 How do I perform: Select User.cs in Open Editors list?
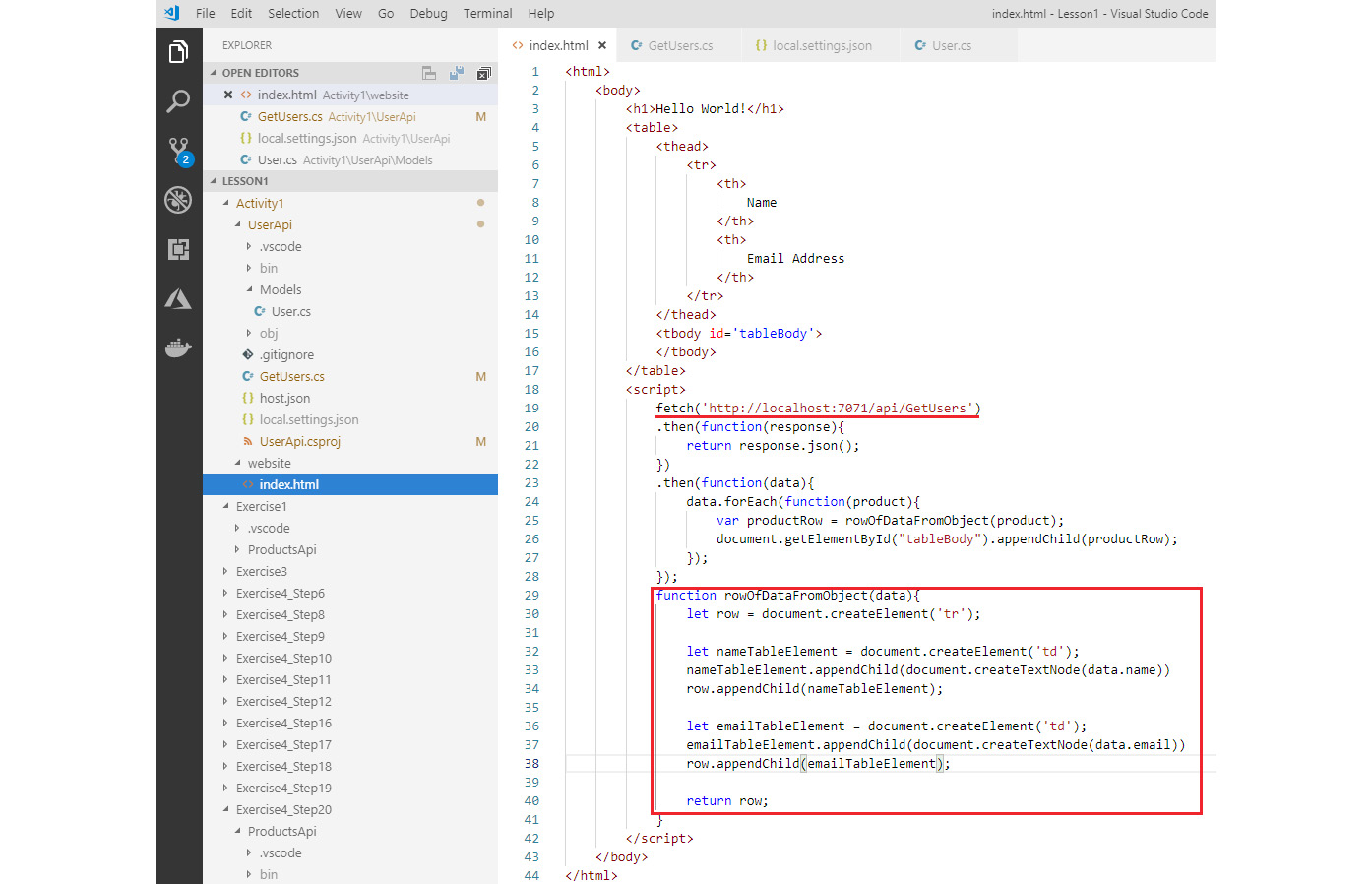350,159
